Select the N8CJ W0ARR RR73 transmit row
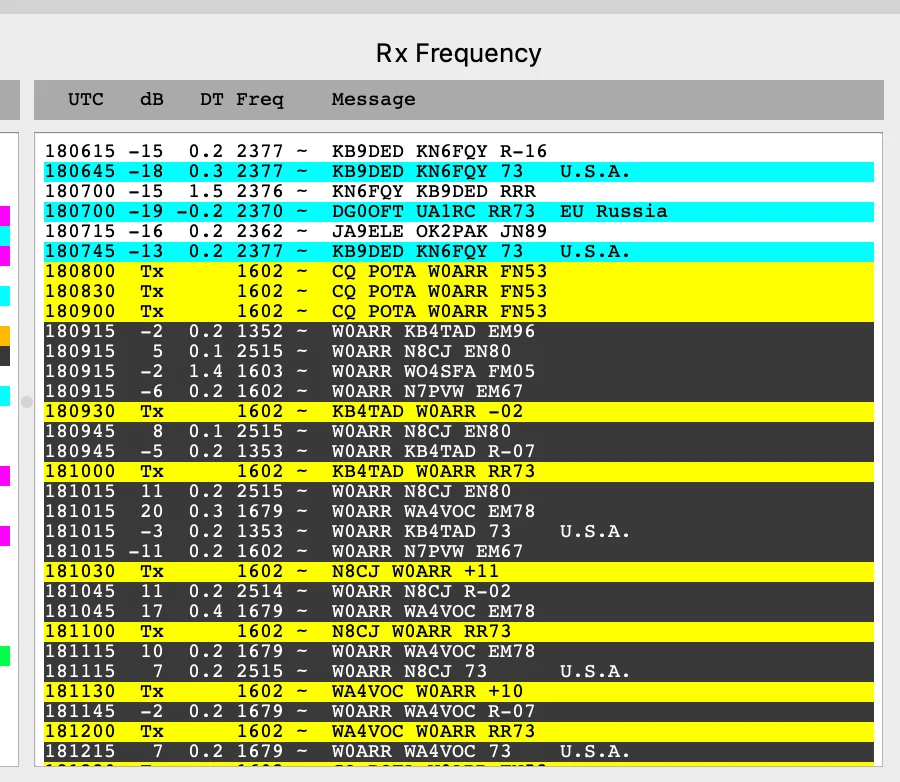900x782 pixels. (459, 632)
